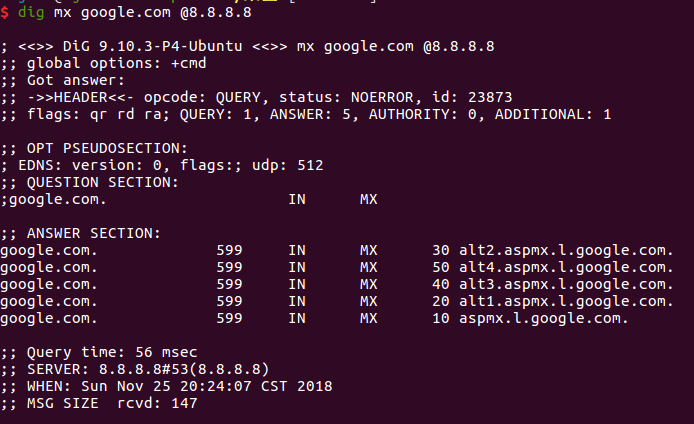Image resolution: width=694 pixels, height=424 pixels.
Task: Click the dig command word in prompt
Action: click(31, 12)
